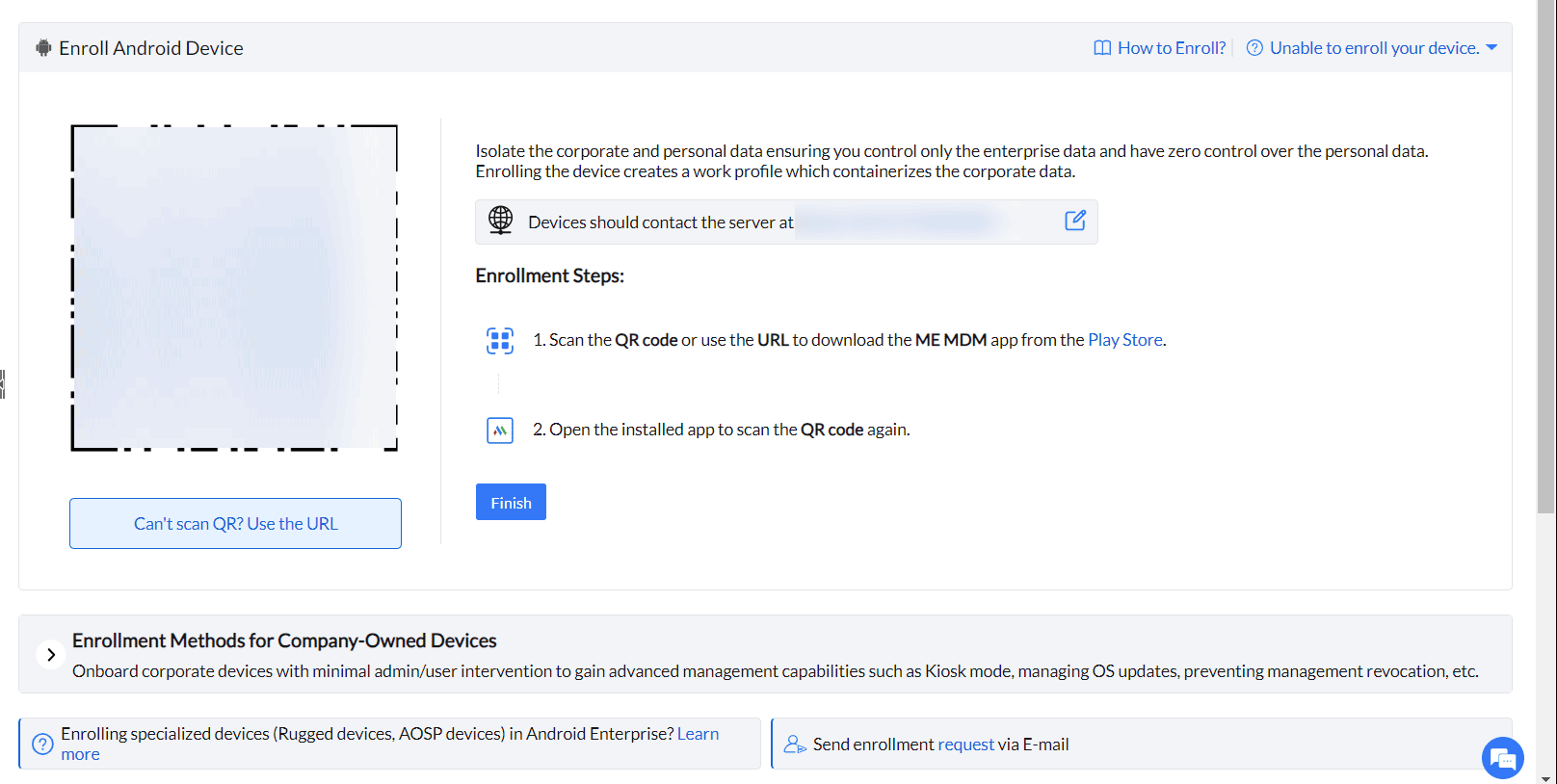Click the globe icon near server address

pos(500,221)
